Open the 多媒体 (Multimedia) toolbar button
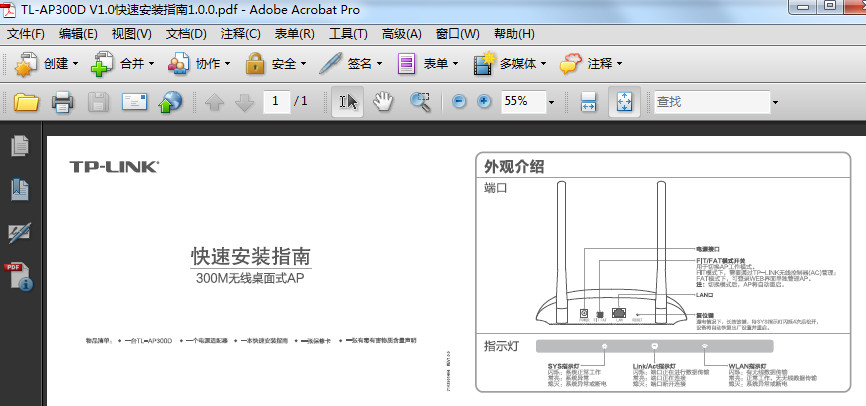 pyautogui.click(x=509, y=64)
